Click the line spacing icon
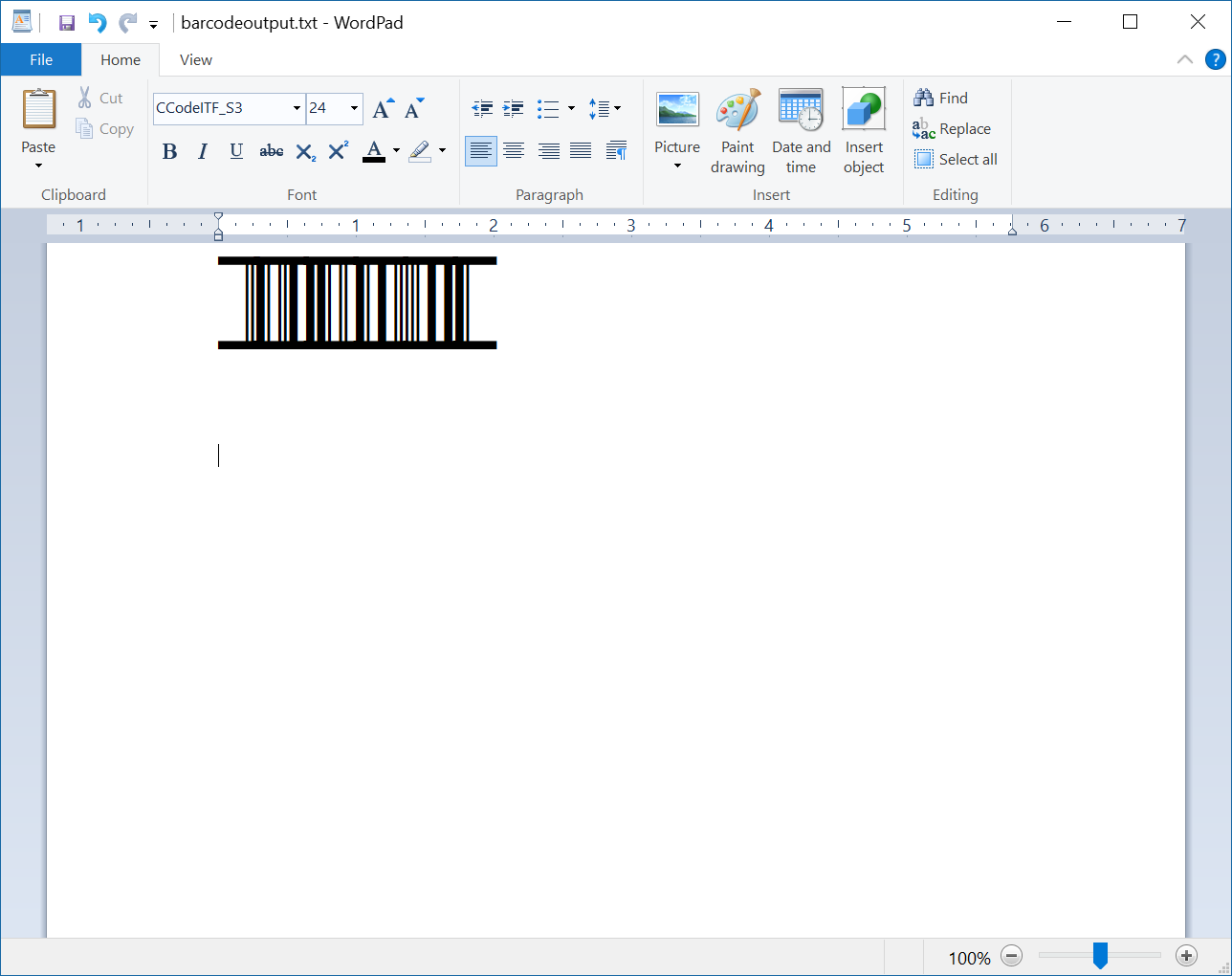1232x976 pixels. tap(599, 108)
